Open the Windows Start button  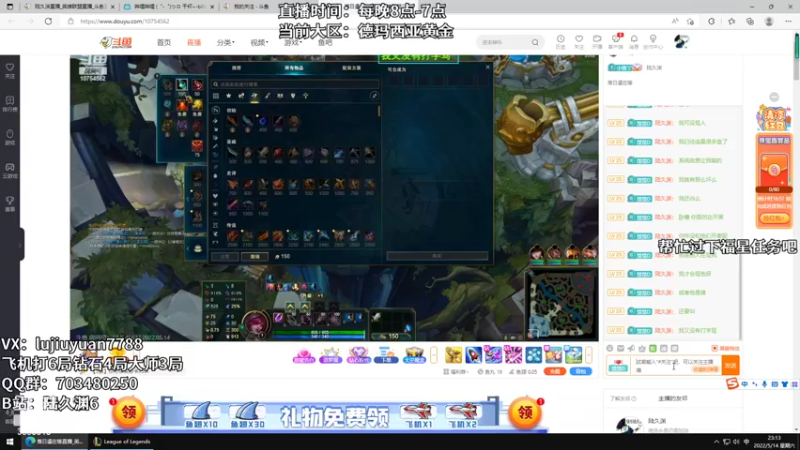tap(10, 442)
